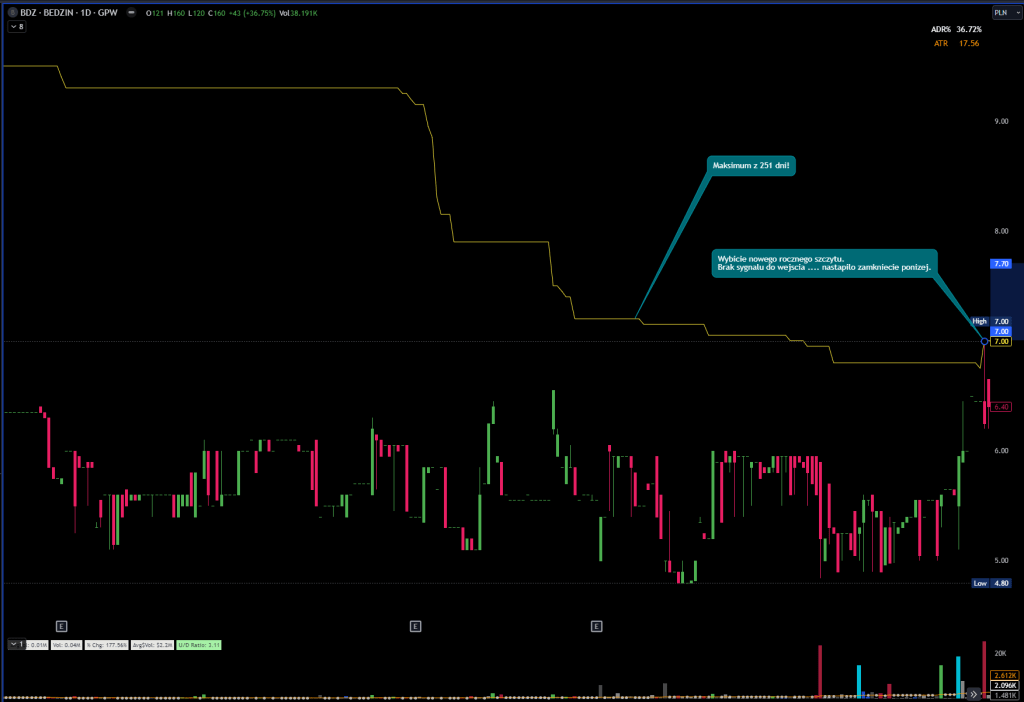Expand the volume pane indicator legend
The width and height of the screenshot is (1024, 702).
(14, 645)
